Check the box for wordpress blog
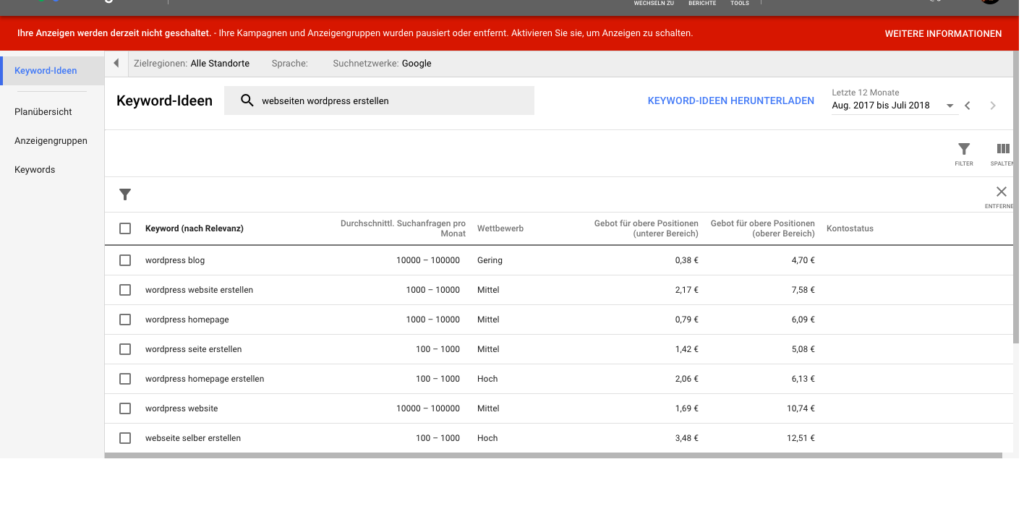 coord(125,260)
